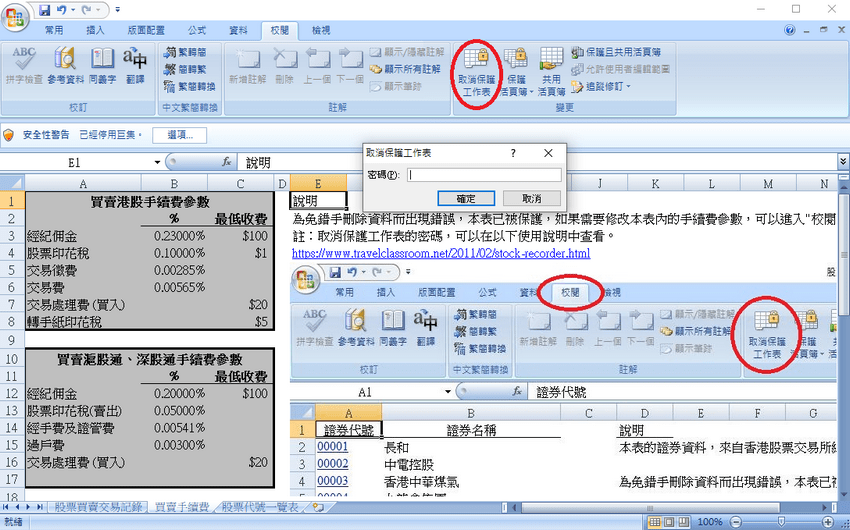Click the Name Box showing E1
This screenshot has width=850, height=530.
pyautogui.click(x=74, y=162)
